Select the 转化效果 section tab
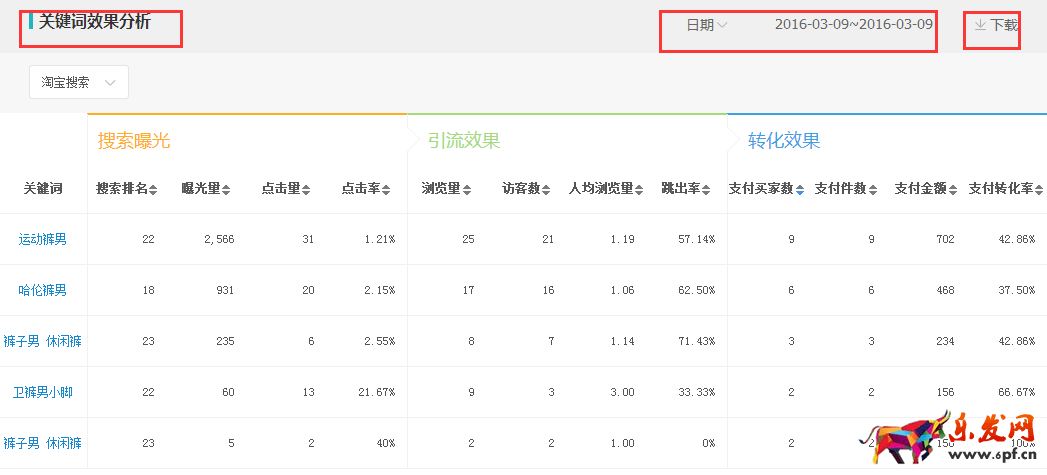Screen dimensions: 1047x475 [783, 141]
